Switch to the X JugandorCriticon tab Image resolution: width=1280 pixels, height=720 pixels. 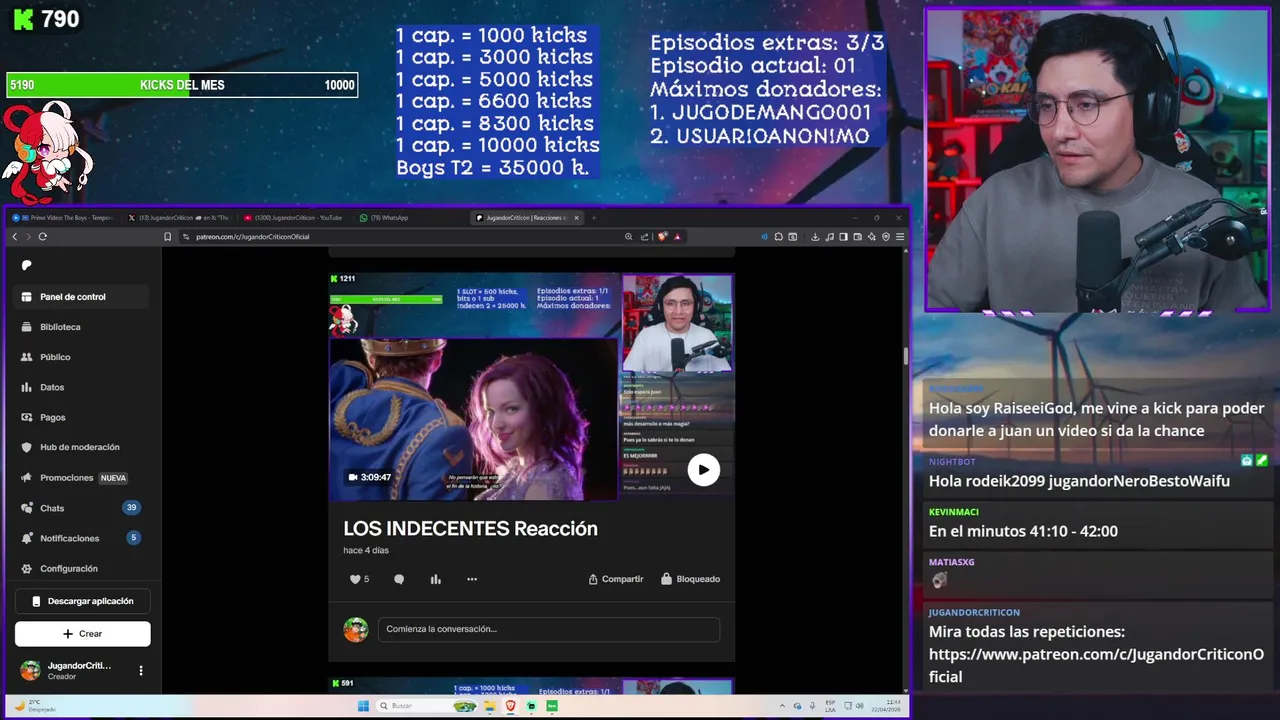click(x=180, y=217)
